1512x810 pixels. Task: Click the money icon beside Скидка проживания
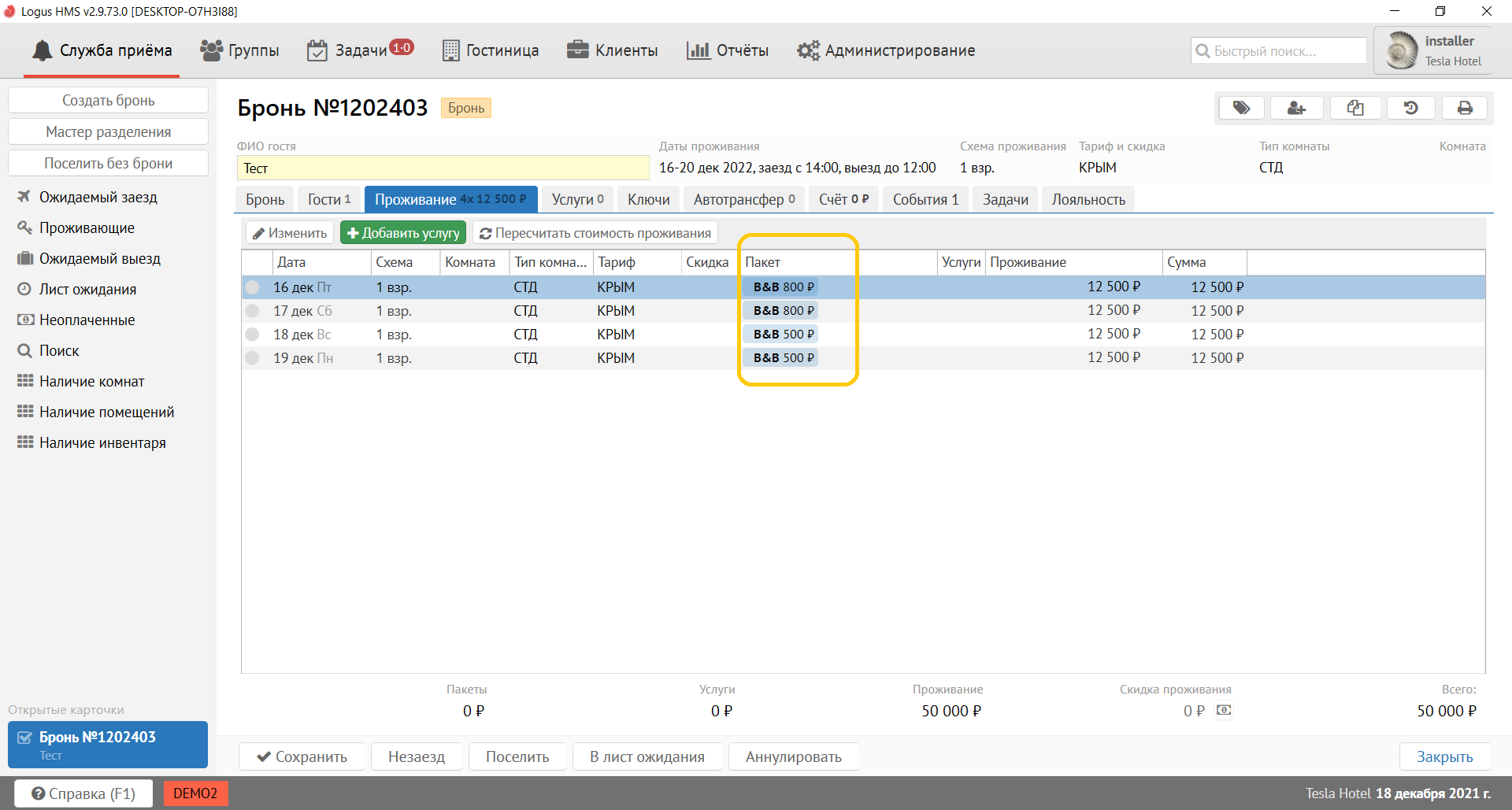click(x=1224, y=710)
